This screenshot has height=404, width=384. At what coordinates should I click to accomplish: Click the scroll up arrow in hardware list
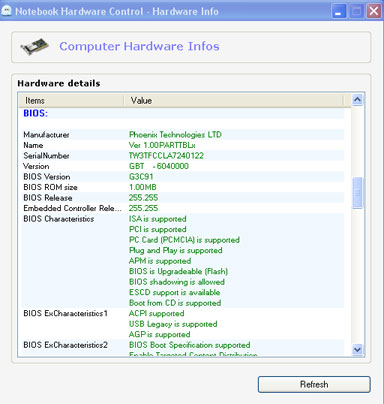pos(357,100)
